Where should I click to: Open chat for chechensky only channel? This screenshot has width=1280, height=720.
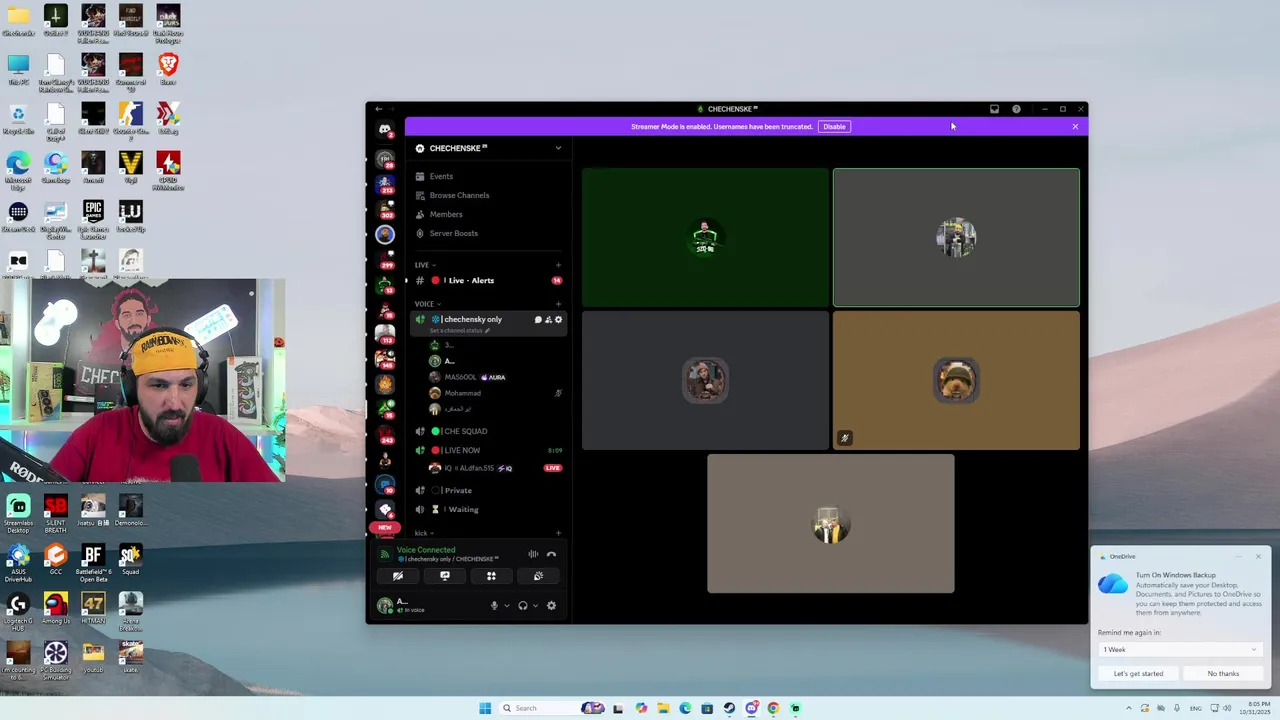[x=538, y=319]
